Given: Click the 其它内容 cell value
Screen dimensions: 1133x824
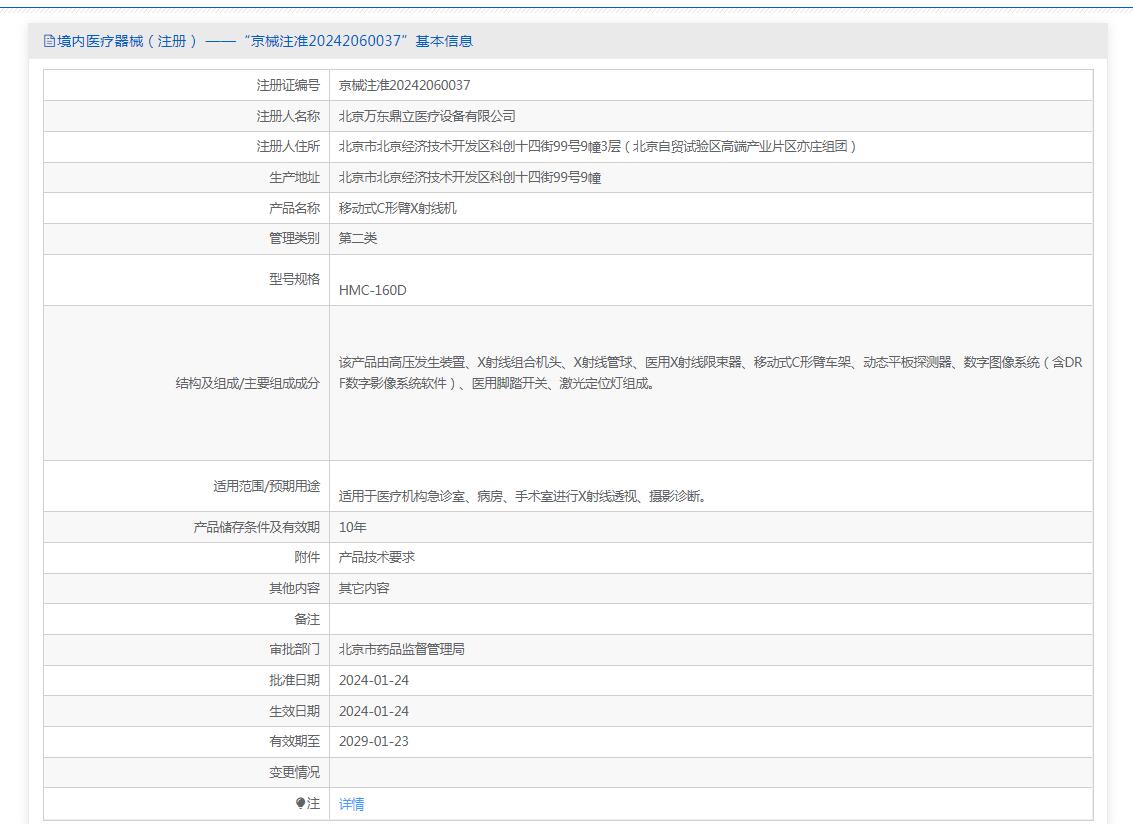Looking at the screenshot, I should pyautogui.click(x=364, y=588).
